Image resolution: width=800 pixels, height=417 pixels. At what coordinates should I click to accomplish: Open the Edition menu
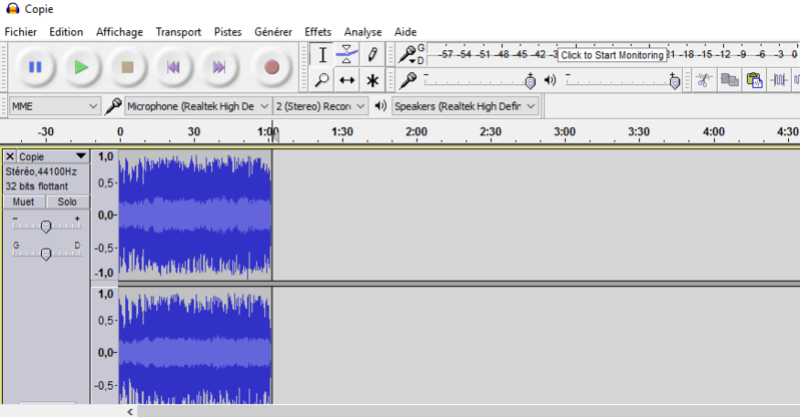tap(66, 32)
